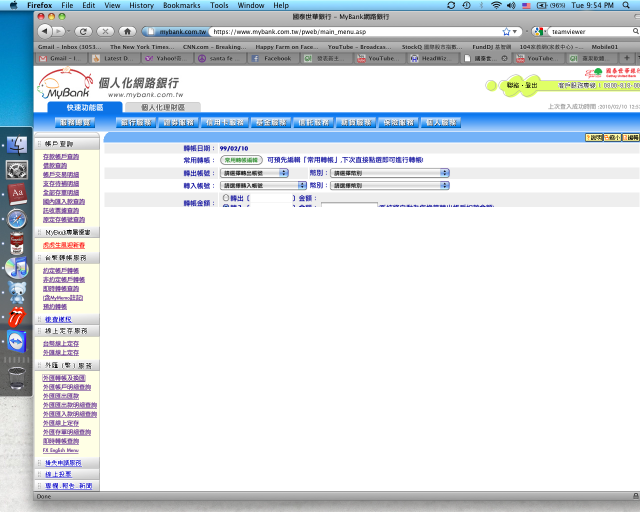Collapse the 線上定存服務 sidebar section header

pyautogui.click(x=67, y=331)
